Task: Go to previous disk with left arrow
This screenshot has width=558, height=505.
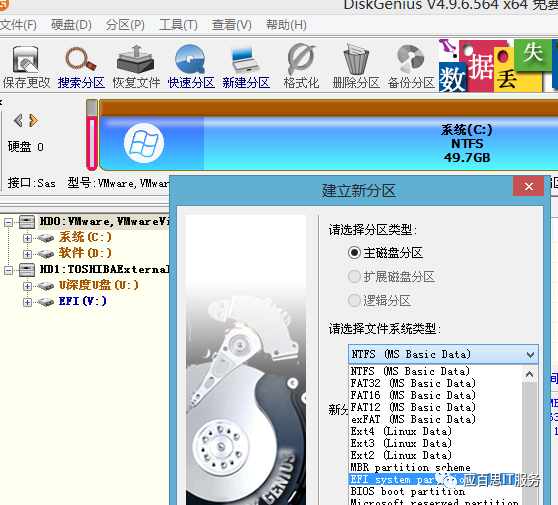Action: coord(18,121)
